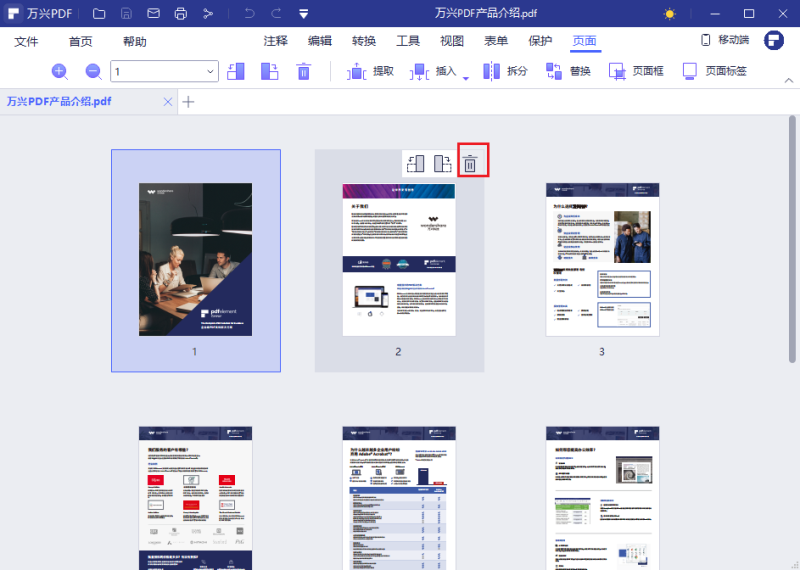Open the page number dropdown
This screenshot has height=570, width=800.
pos(210,71)
